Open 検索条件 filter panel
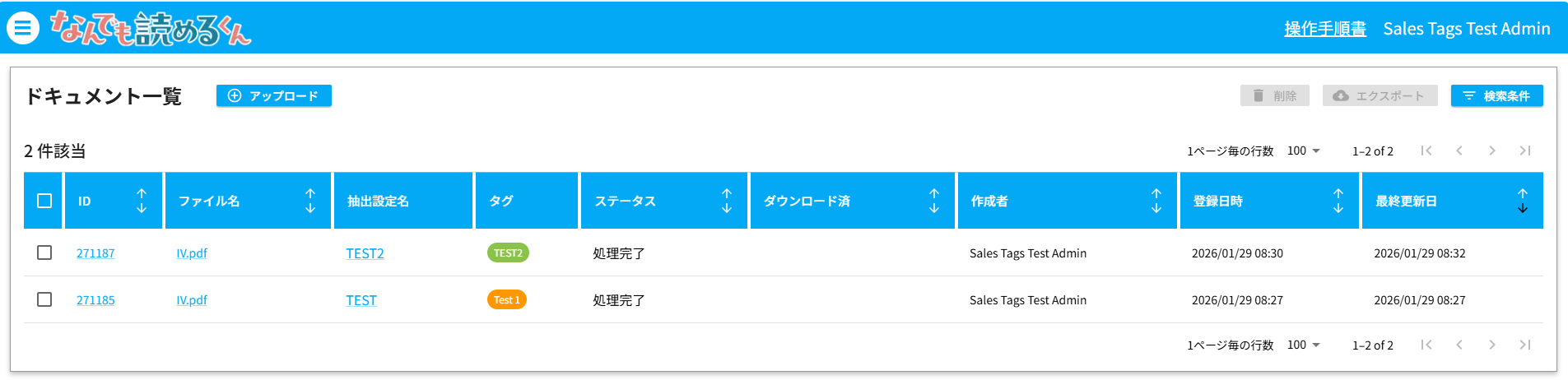Screen dimensions: 1568x380 [1496, 96]
